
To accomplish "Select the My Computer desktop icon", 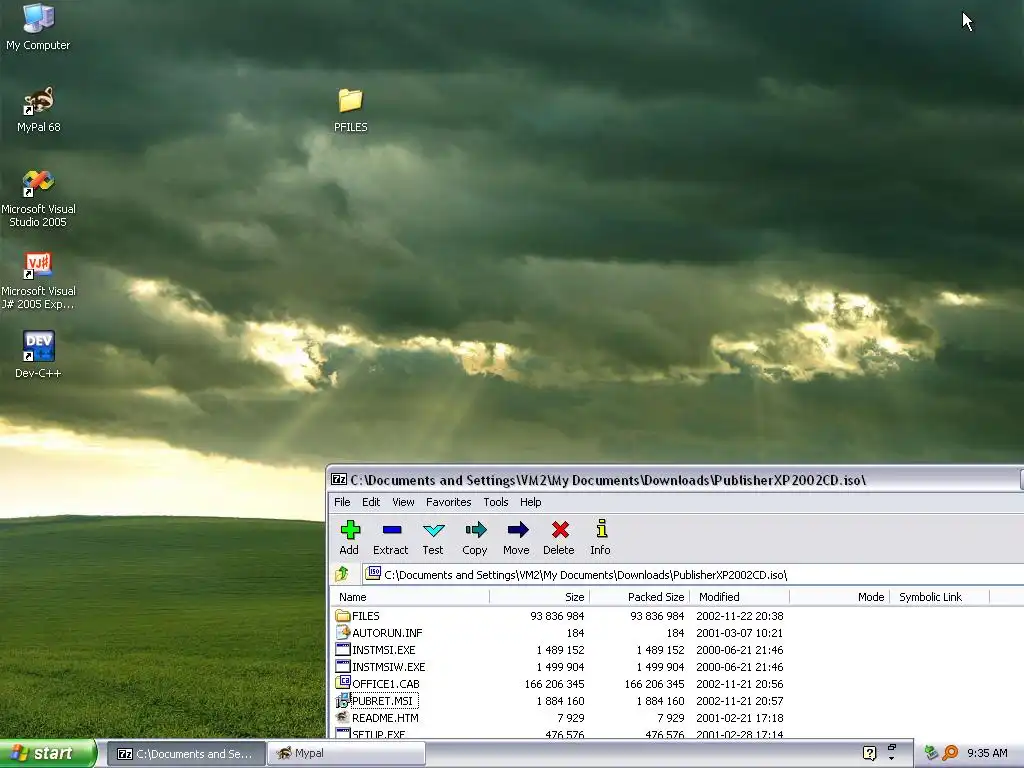I will click(38, 27).
